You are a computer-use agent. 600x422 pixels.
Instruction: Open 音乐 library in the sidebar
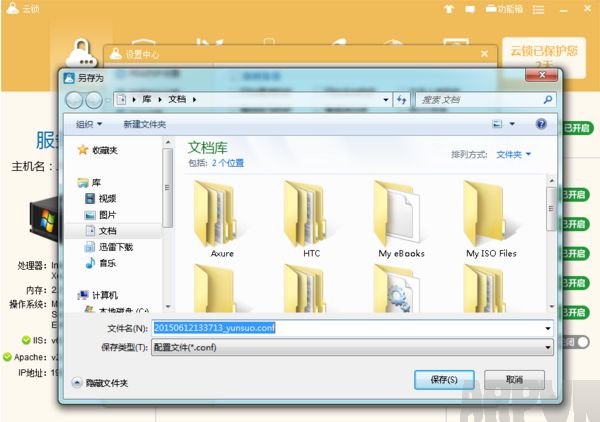coord(100,263)
